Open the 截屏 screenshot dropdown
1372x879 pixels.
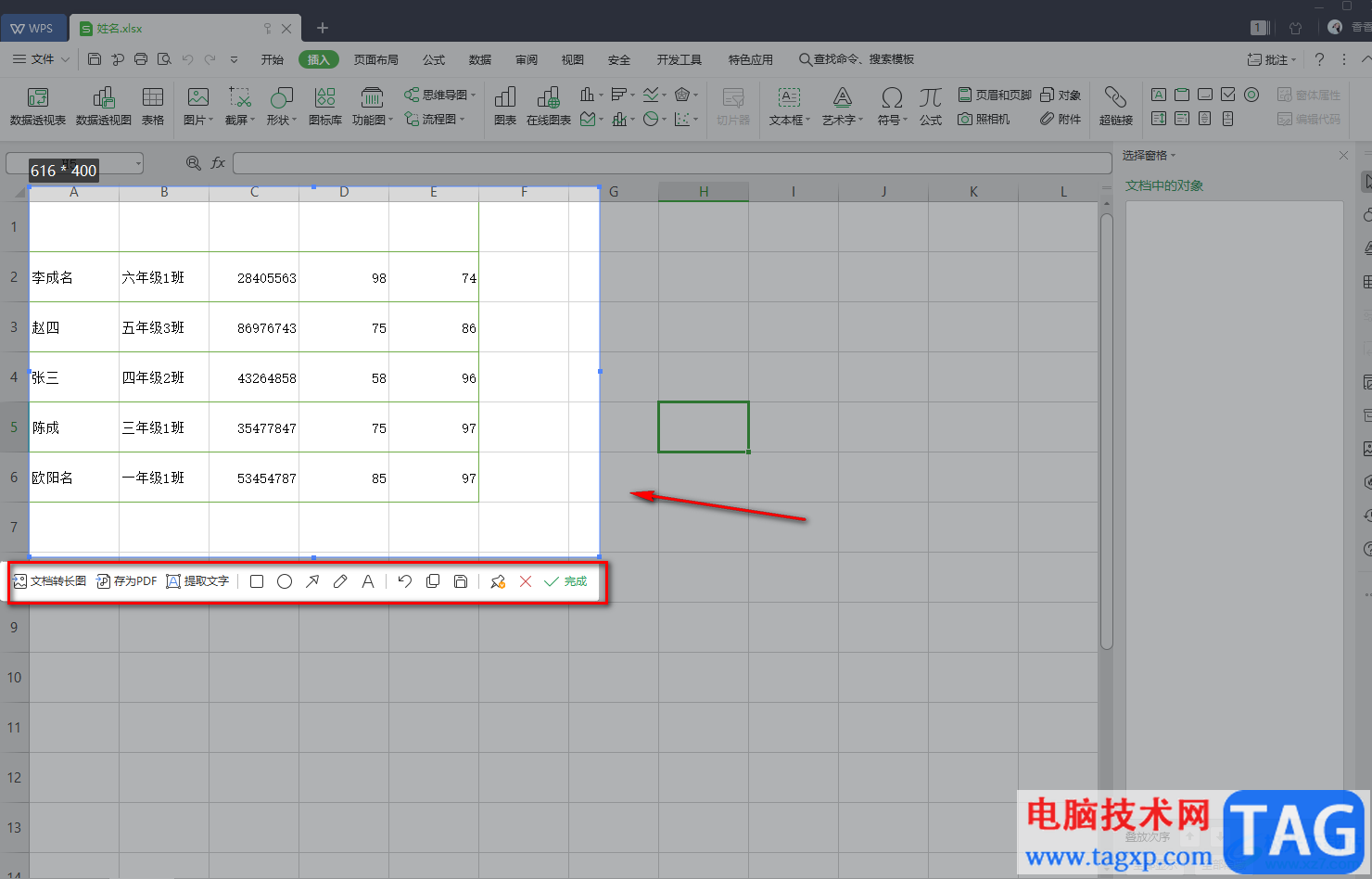(240, 106)
